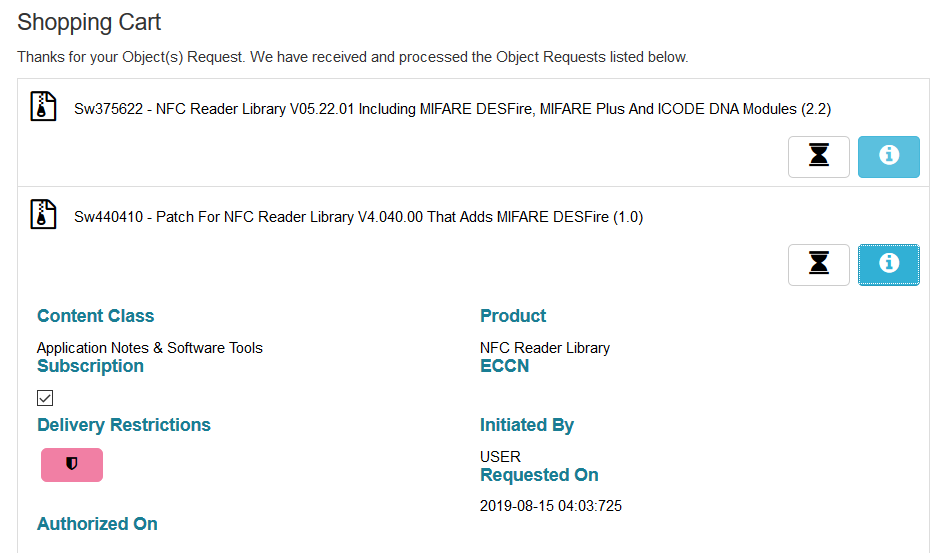Viewport: 952px width, 553px height.
Task: Click the pink Delivery Restrictions shield badge
Action: pyautogui.click(x=72, y=465)
